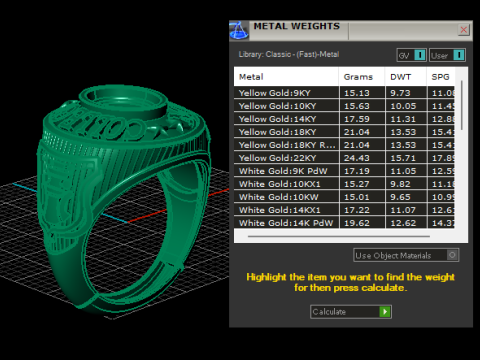Click the green arrow on Calculate

point(385,312)
